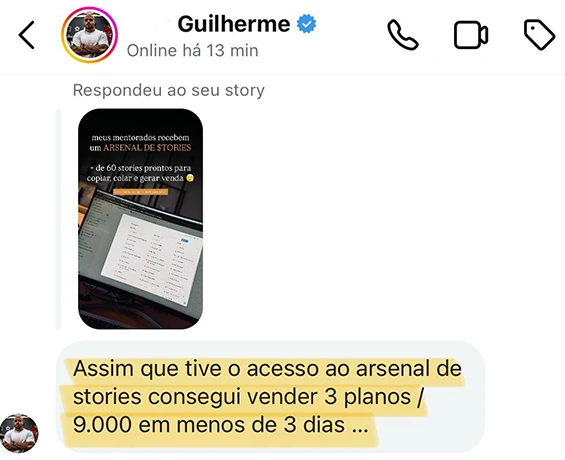This screenshot has width=565, height=460.
Task: Click the "Respondeu ao seu story" label
Action: [169, 90]
